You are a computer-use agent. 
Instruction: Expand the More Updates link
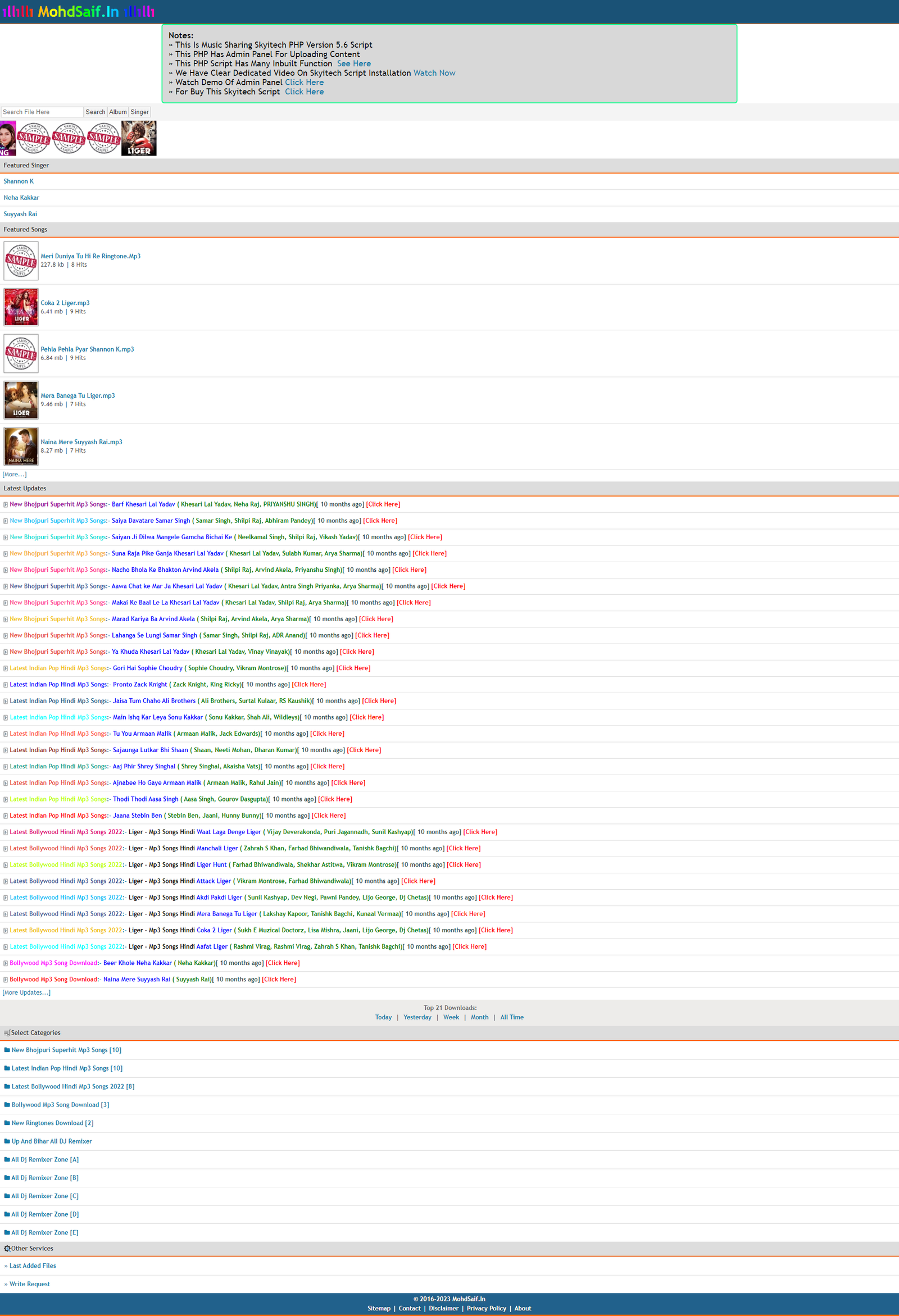pos(26,992)
